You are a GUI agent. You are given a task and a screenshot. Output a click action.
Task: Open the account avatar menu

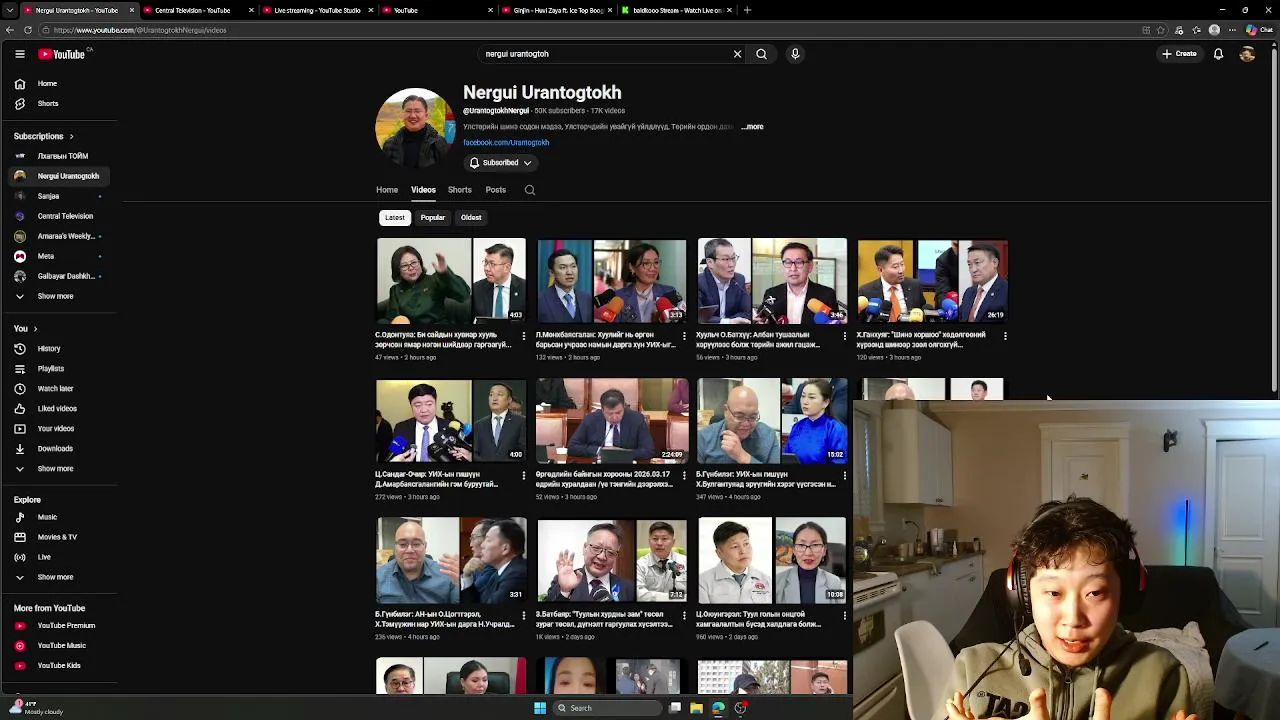1247,54
